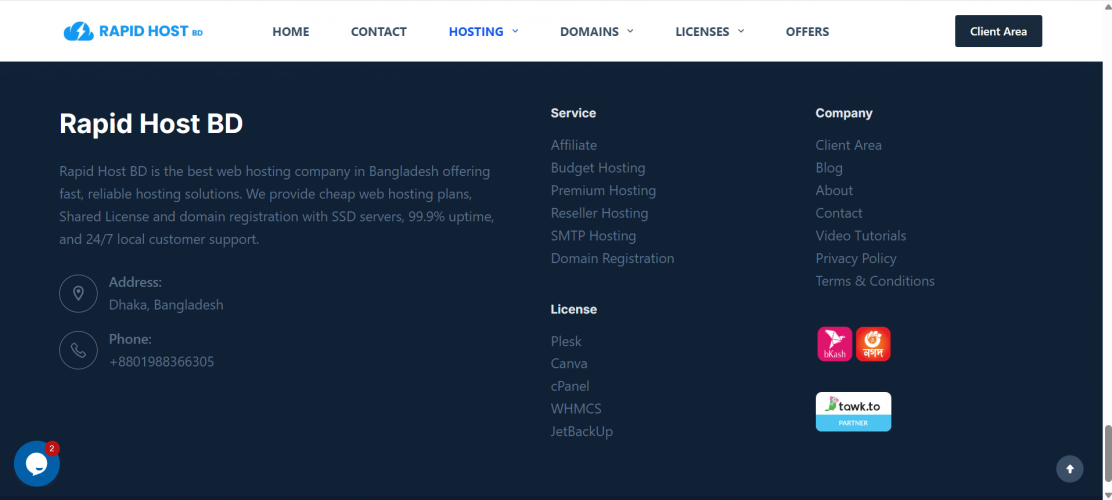
Task: Open the Budget Hosting link
Action: pyautogui.click(x=598, y=167)
